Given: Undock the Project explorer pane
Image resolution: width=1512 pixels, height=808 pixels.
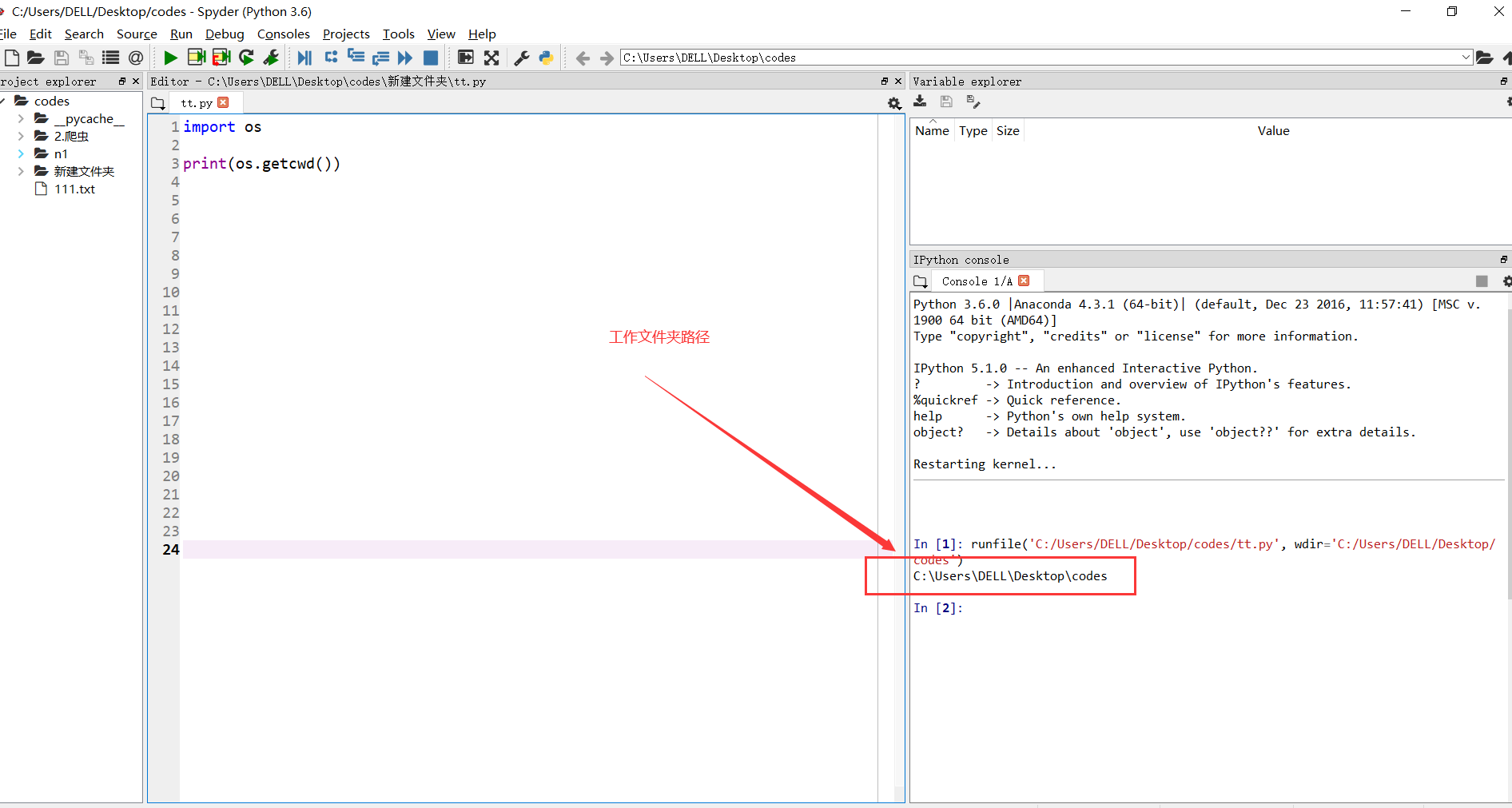Looking at the screenshot, I should (122, 82).
